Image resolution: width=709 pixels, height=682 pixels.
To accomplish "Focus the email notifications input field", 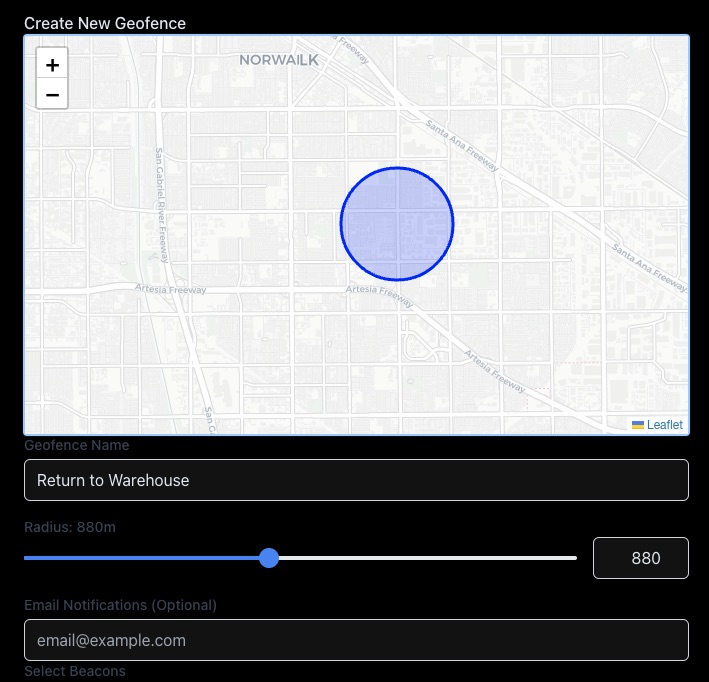I will (x=356, y=640).
